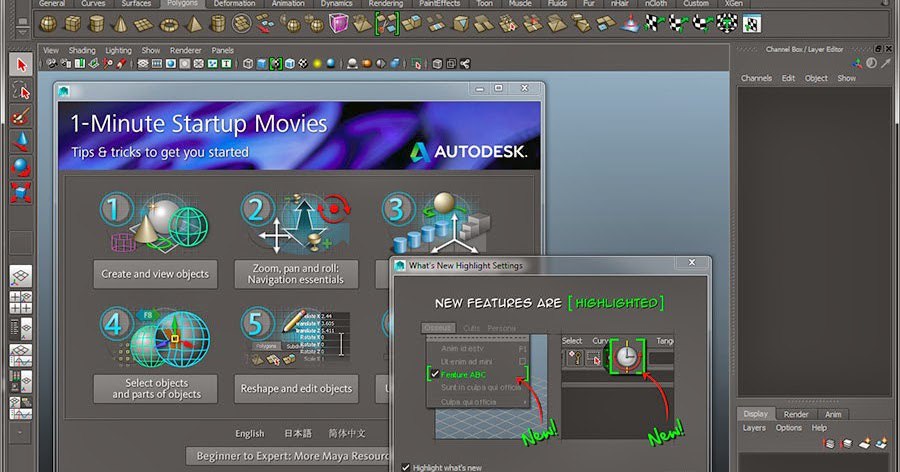Click the last checkered UV shelf icon

coord(751,24)
